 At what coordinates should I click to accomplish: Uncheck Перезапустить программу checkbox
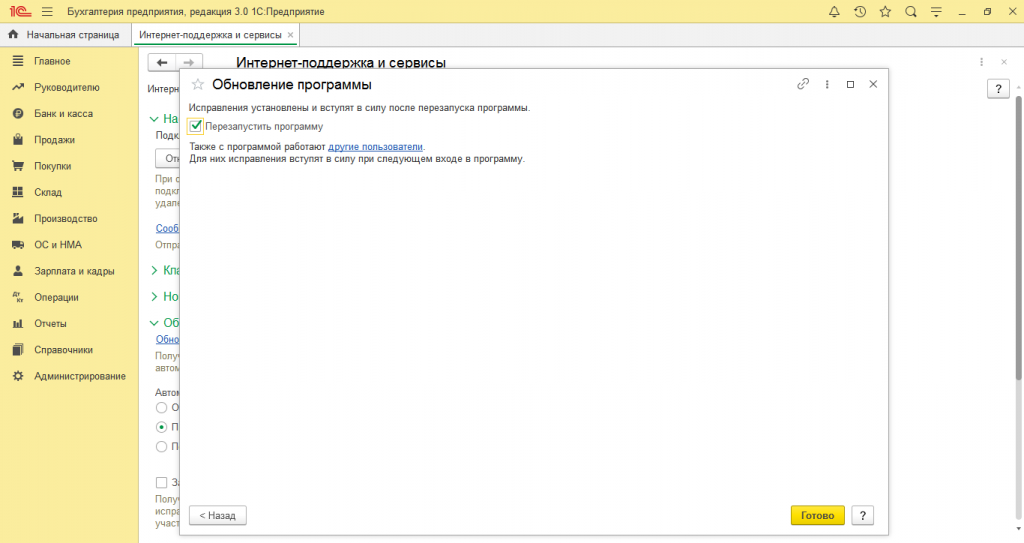195,126
